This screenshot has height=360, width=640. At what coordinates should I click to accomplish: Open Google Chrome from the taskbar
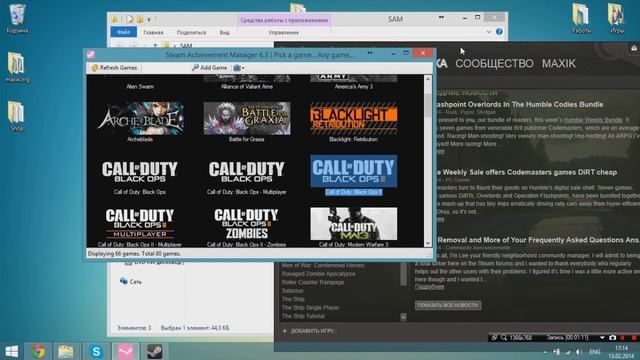point(38,351)
